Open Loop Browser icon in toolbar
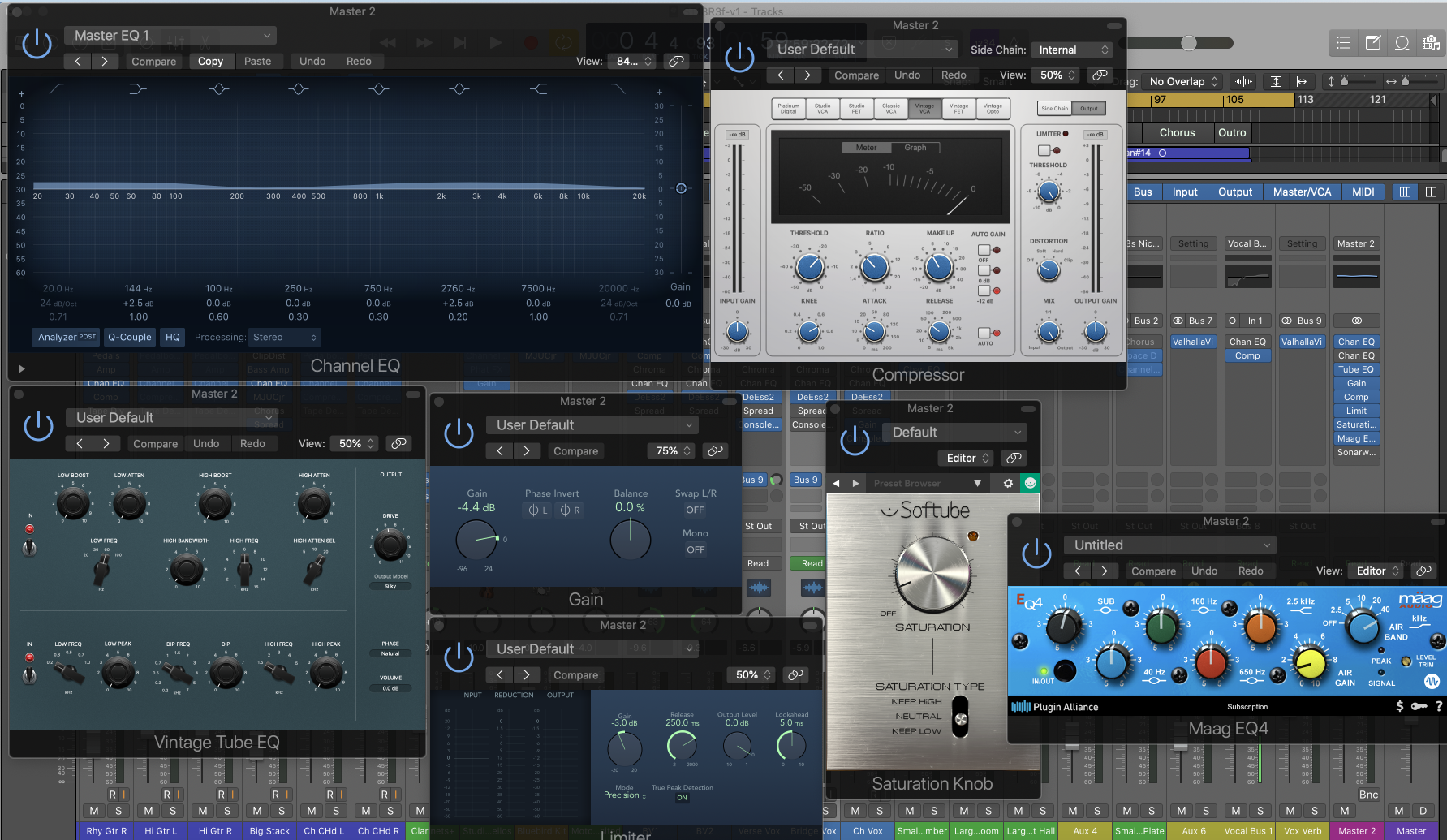 click(1402, 43)
